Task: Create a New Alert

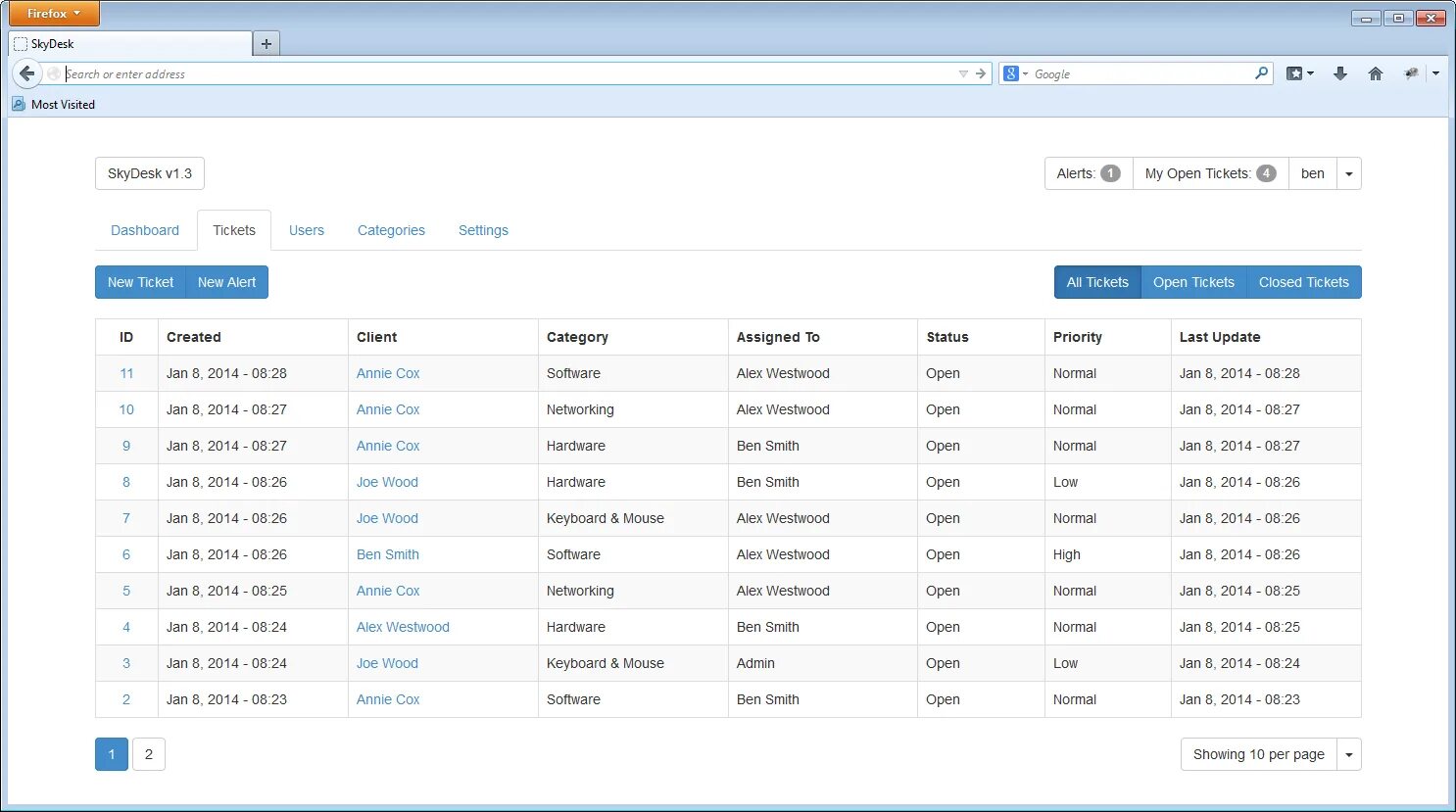Action: pos(226,282)
